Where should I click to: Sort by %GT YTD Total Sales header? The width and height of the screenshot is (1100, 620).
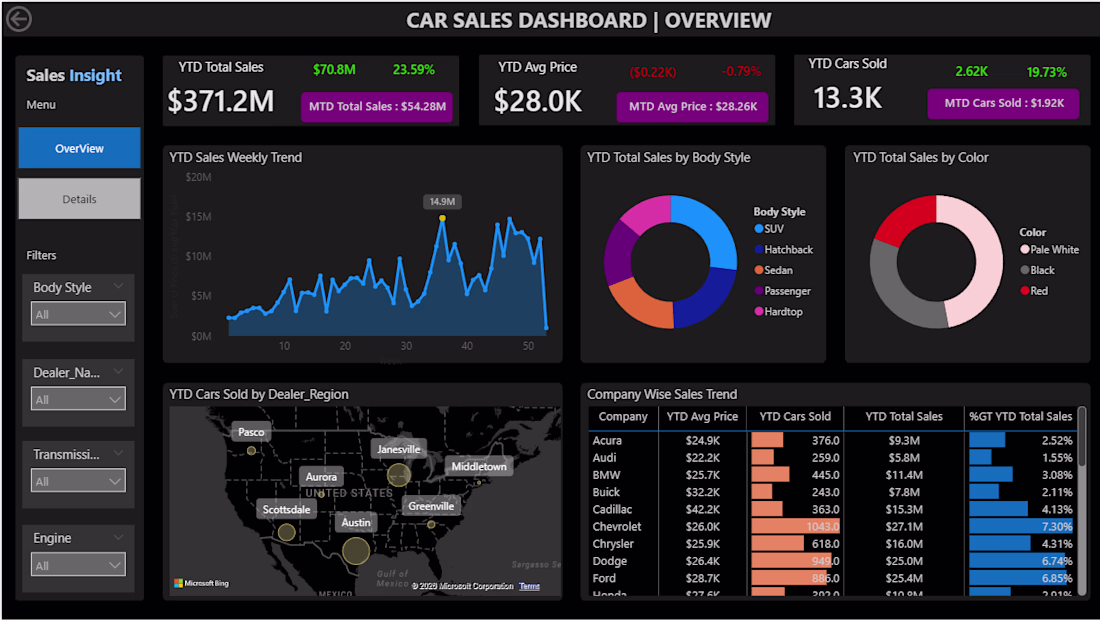click(1021, 417)
